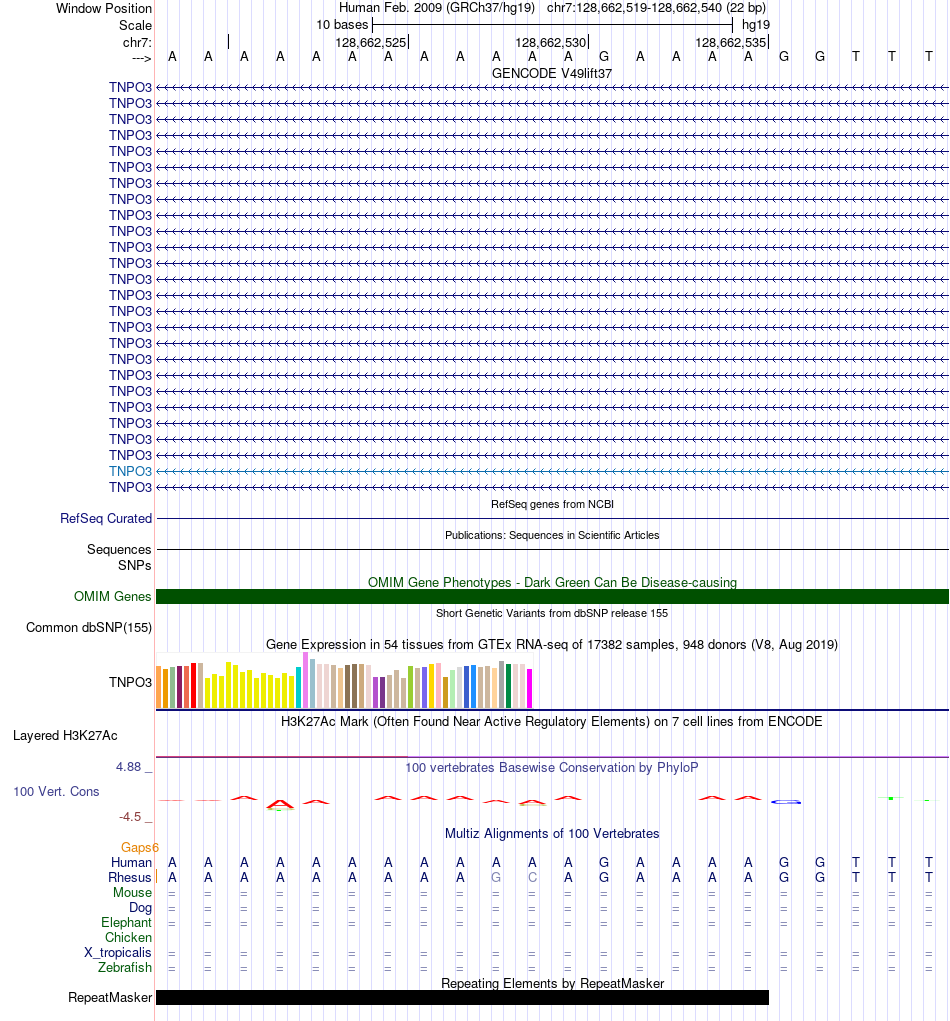Click the 4.88 PhyloP upper scale value
Viewport: 950px width, 1021px height.
(128, 767)
